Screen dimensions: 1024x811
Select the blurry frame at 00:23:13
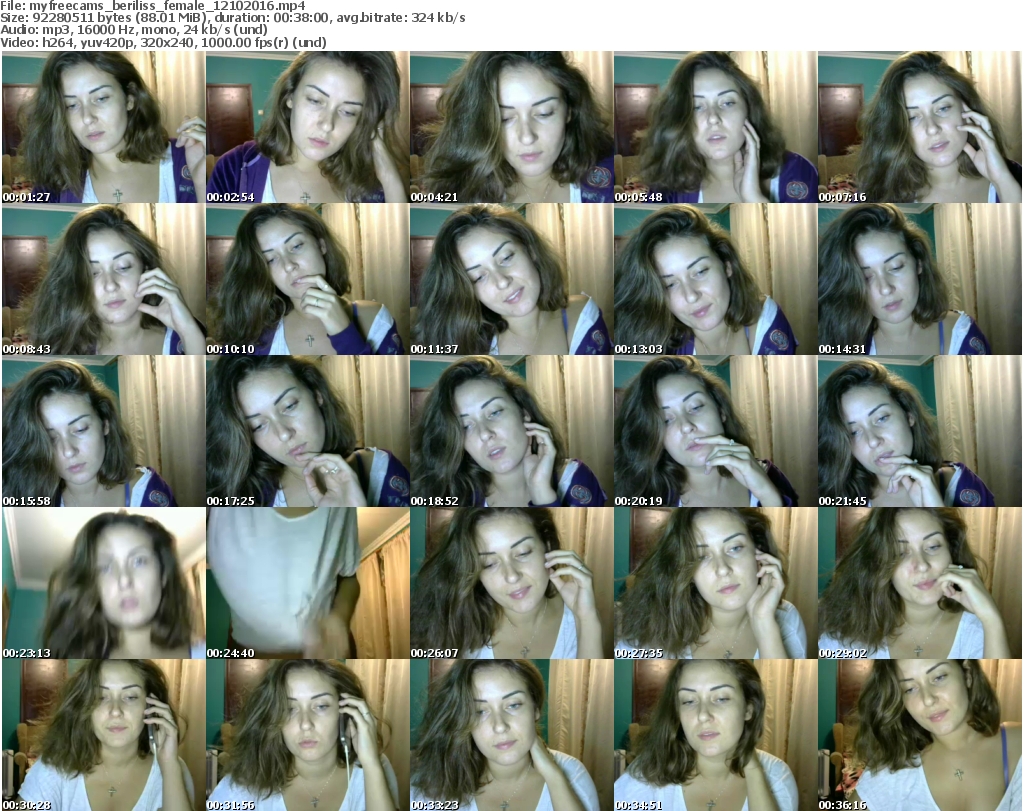[x=103, y=583]
